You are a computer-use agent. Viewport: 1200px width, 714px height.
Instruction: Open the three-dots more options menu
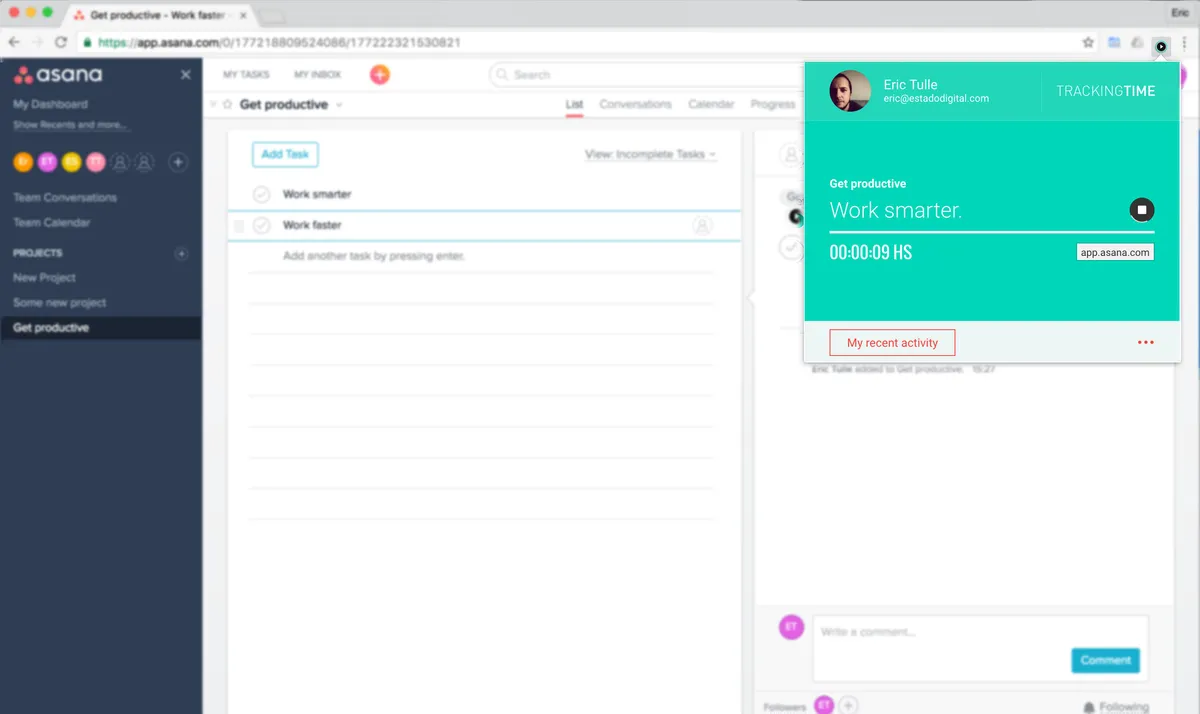click(x=1146, y=343)
